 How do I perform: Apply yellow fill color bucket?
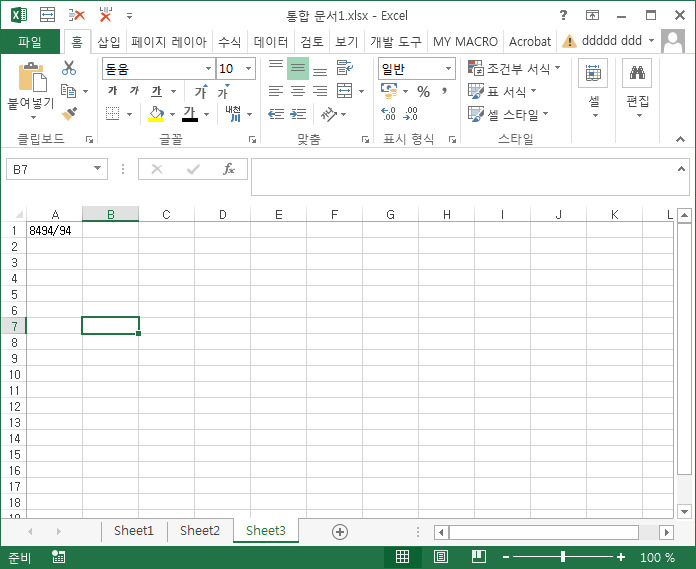coord(156,114)
